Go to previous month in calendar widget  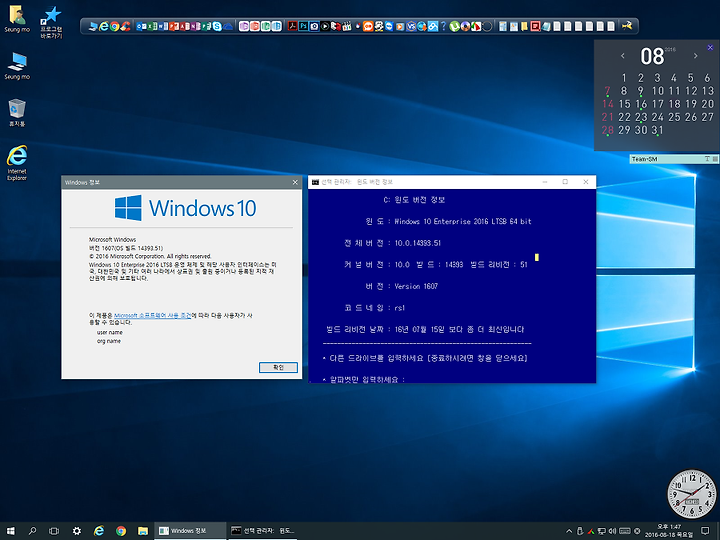tap(623, 56)
